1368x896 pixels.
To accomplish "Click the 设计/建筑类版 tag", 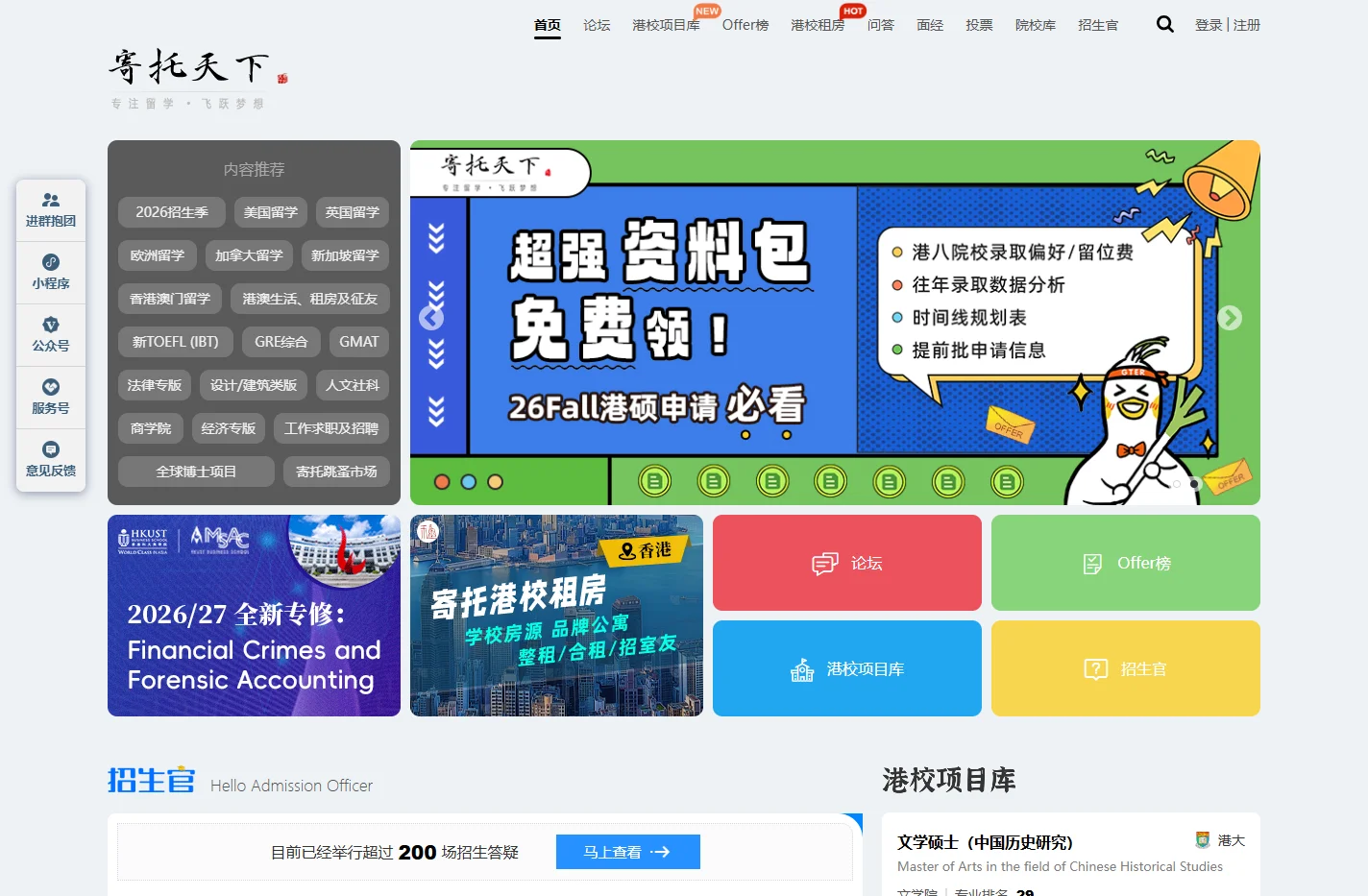I will tap(254, 385).
